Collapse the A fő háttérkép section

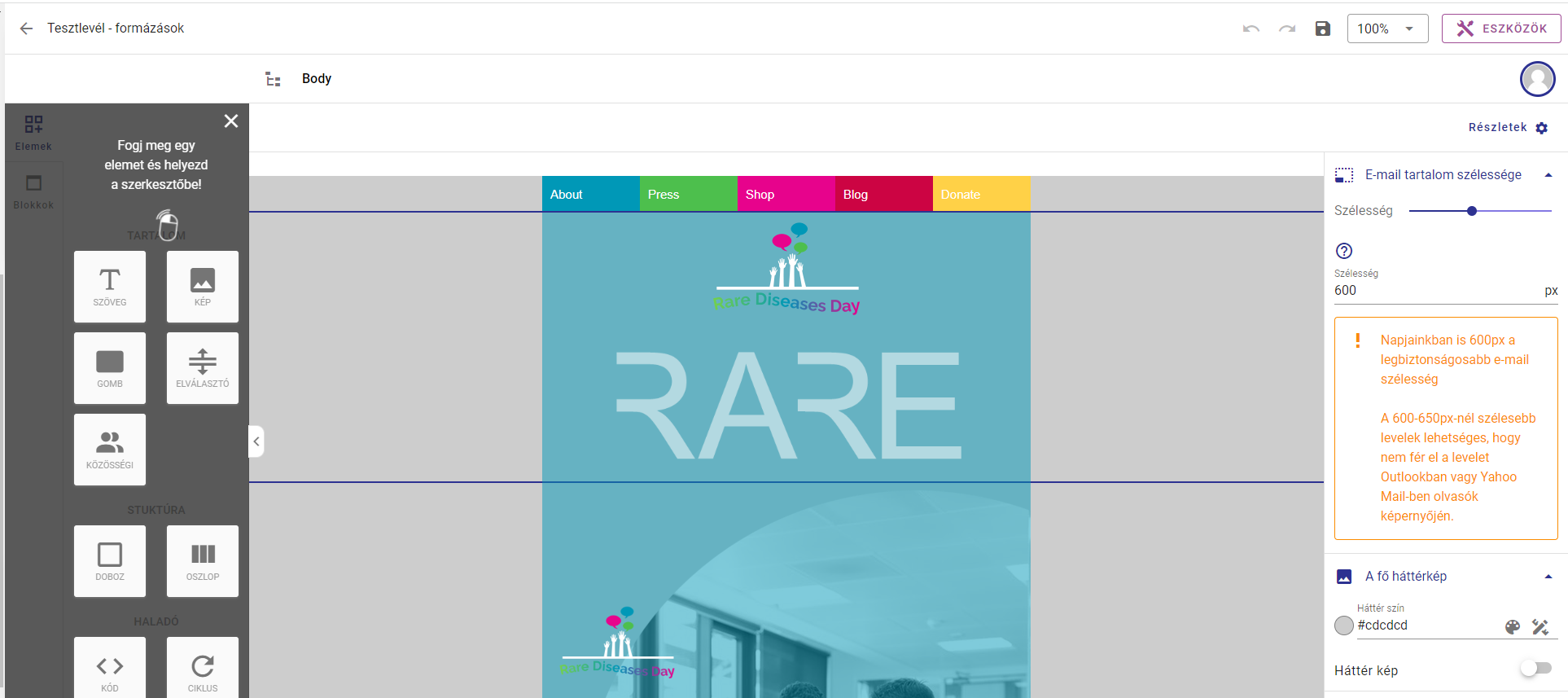point(1548,577)
